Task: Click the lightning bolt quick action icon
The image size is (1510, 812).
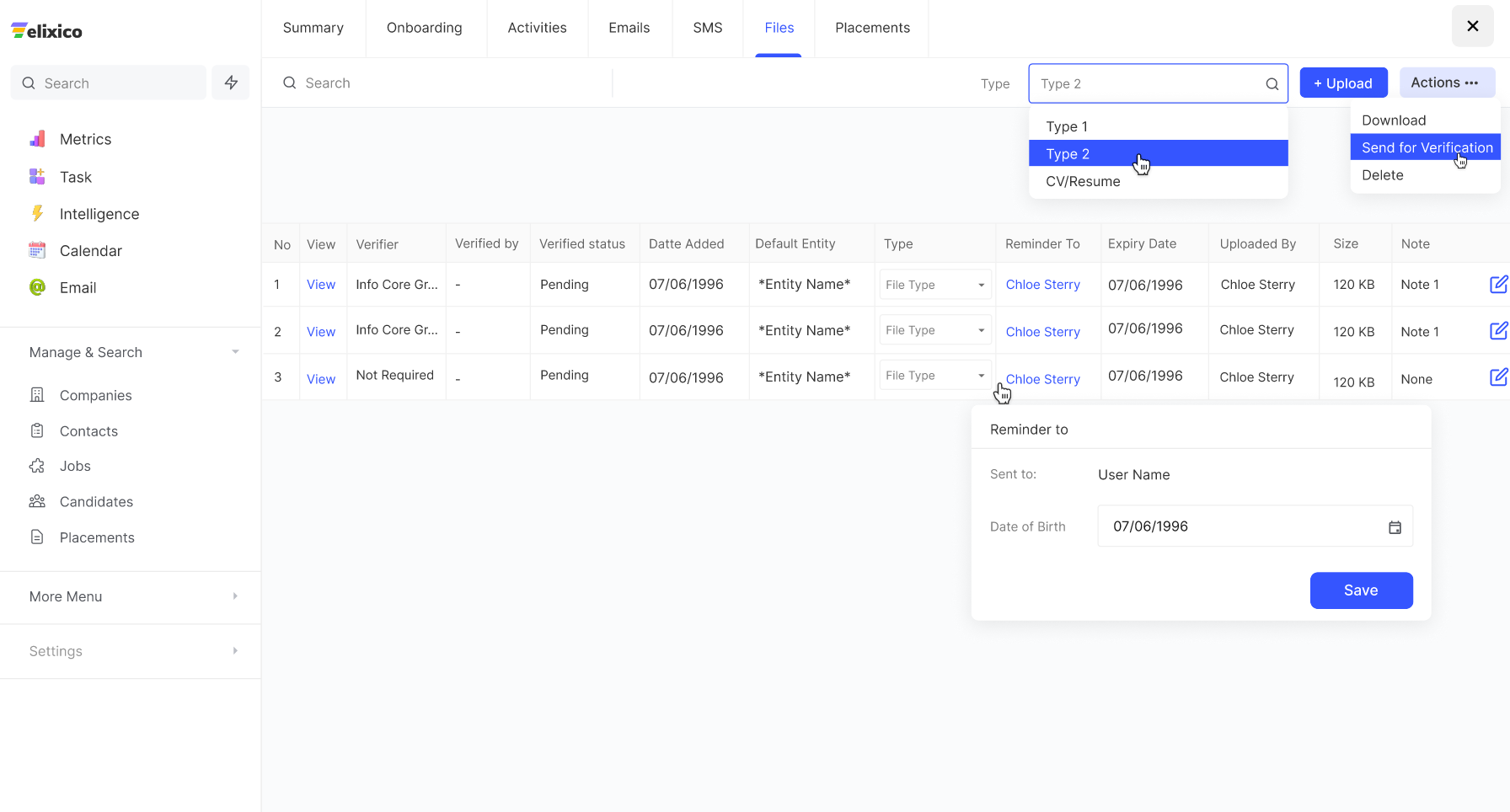Action: 231,83
